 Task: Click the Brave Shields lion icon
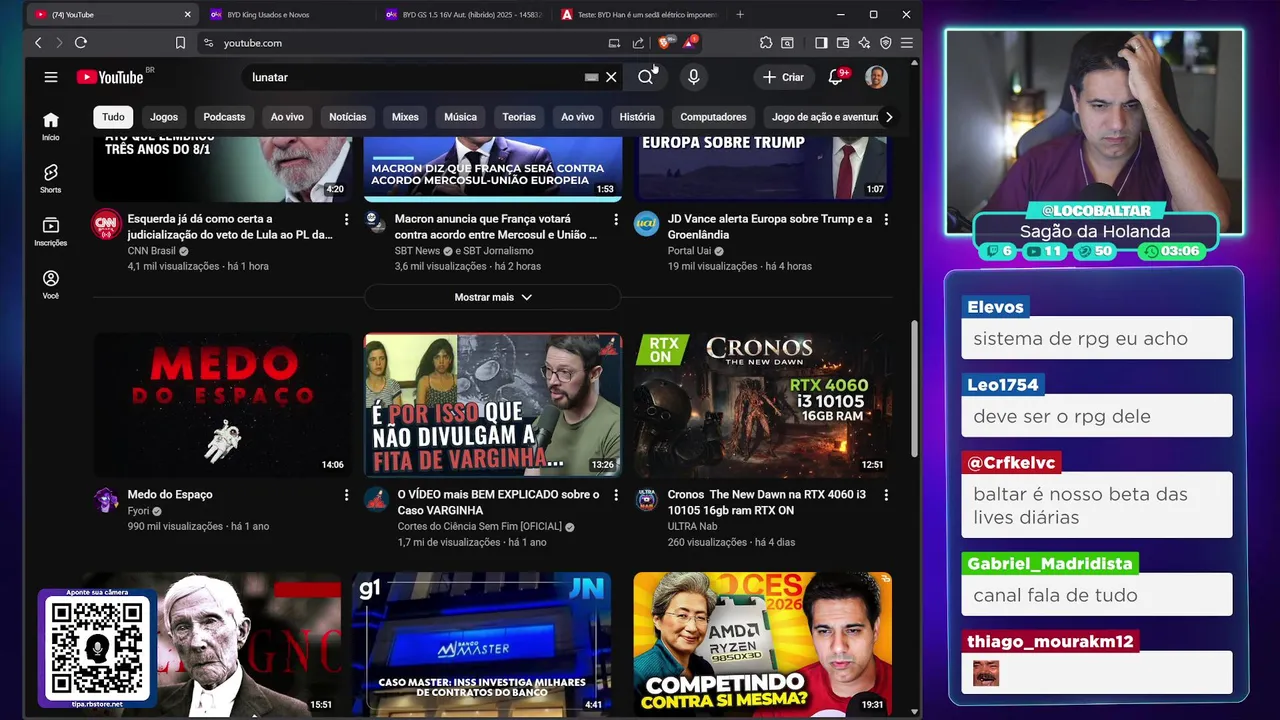click(x=665, y=43)
